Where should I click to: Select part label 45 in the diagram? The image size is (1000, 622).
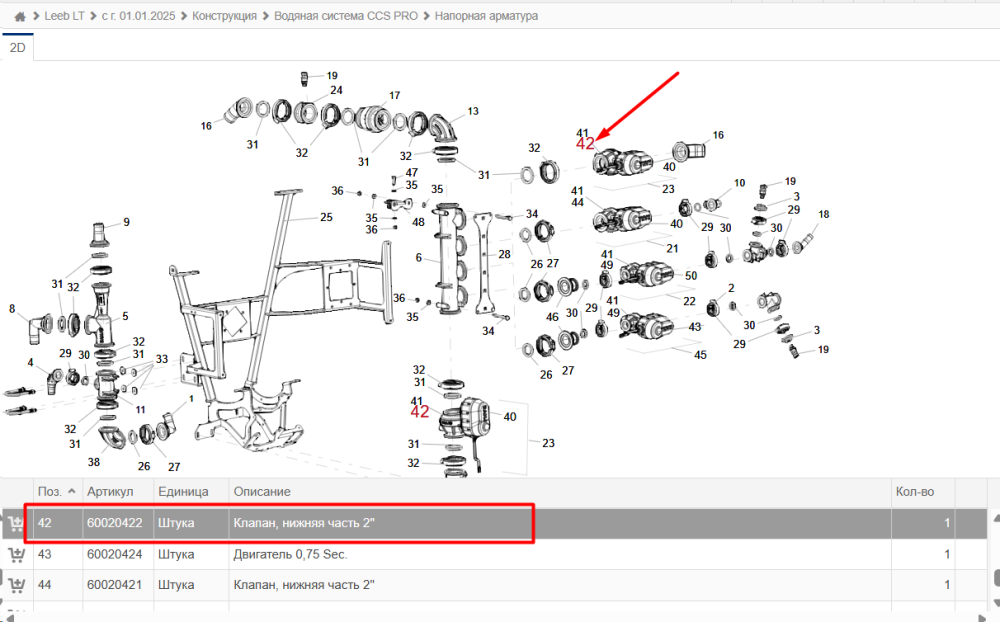pyautogui.click(x=700, y=355)
